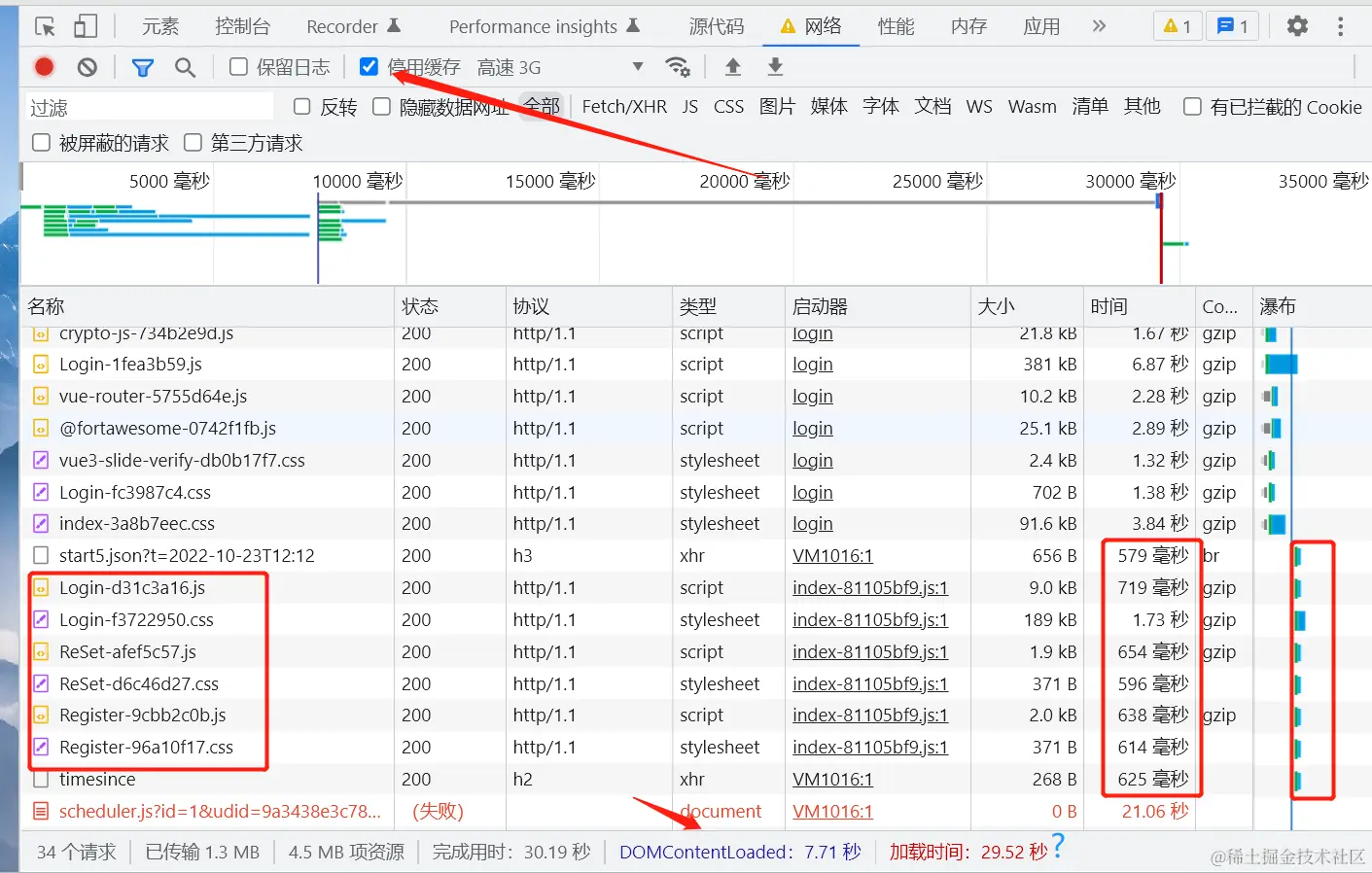Click the file icon beside timesince
This screenshot has height=873, width=1372.
coord(41,780)
